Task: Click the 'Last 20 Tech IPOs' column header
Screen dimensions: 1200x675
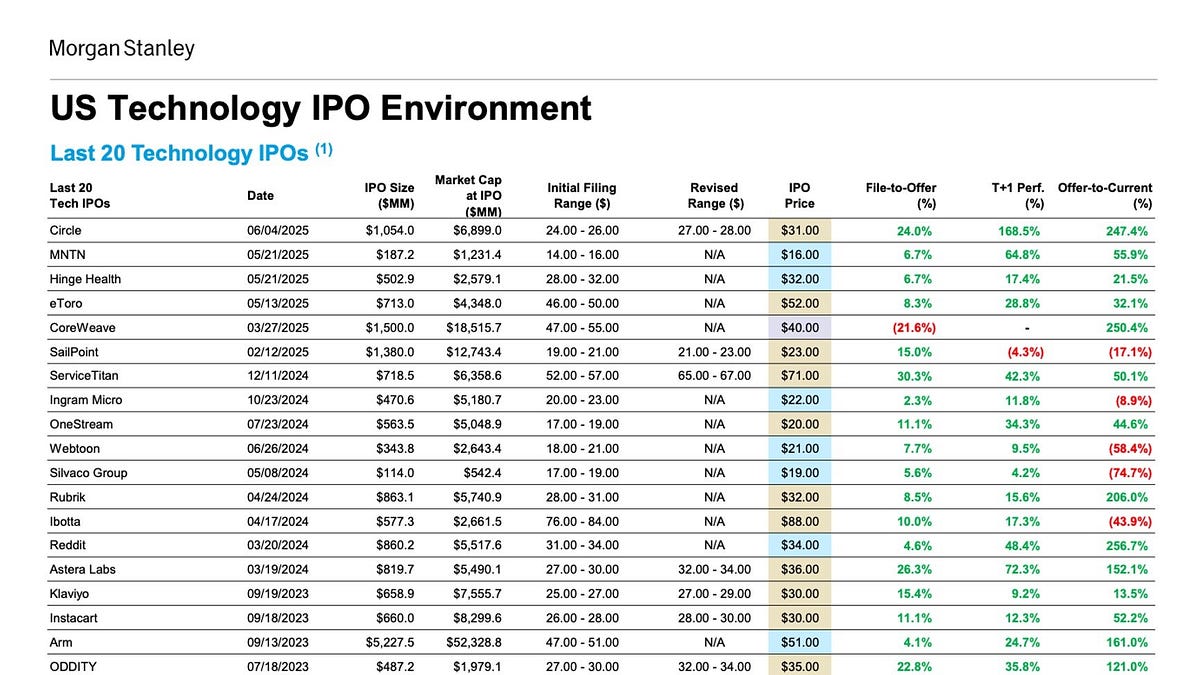Action: [x=80, y=195]
